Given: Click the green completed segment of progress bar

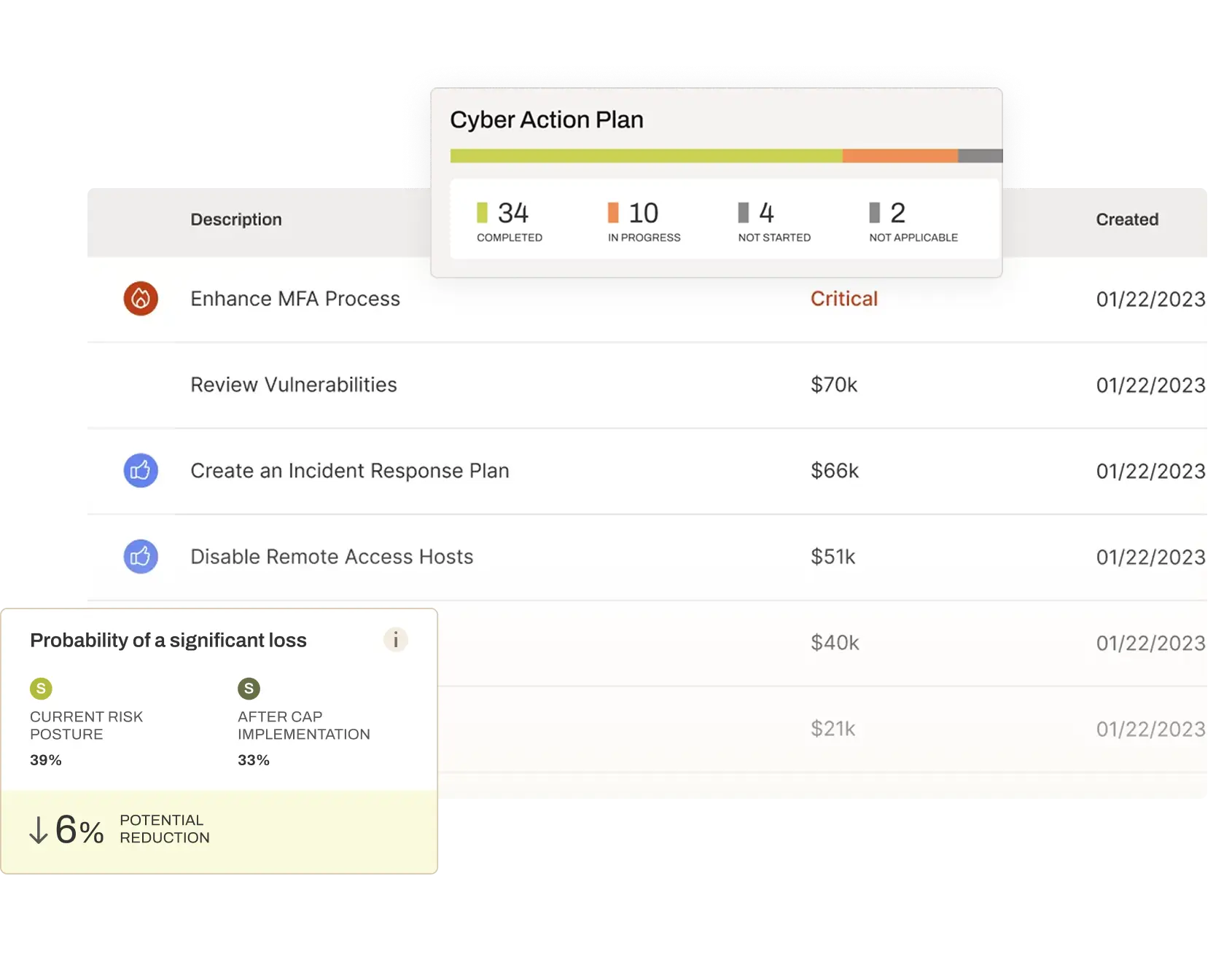Looking at the screenshot, I should click(646, 156).
